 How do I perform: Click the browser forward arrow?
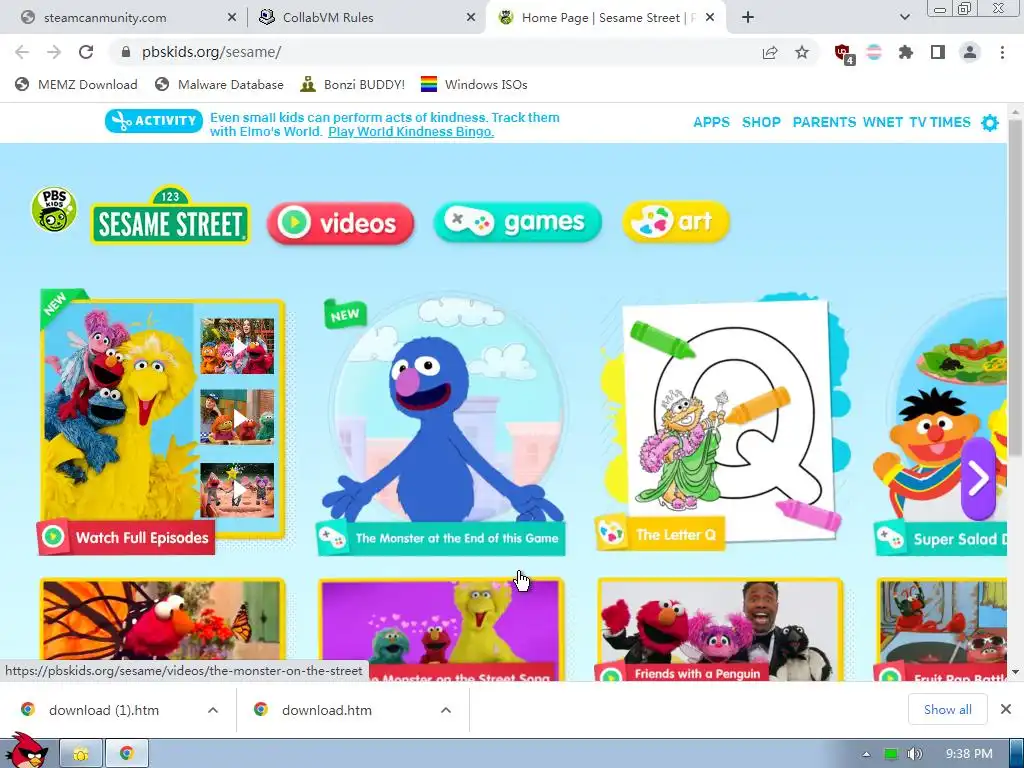54,52
